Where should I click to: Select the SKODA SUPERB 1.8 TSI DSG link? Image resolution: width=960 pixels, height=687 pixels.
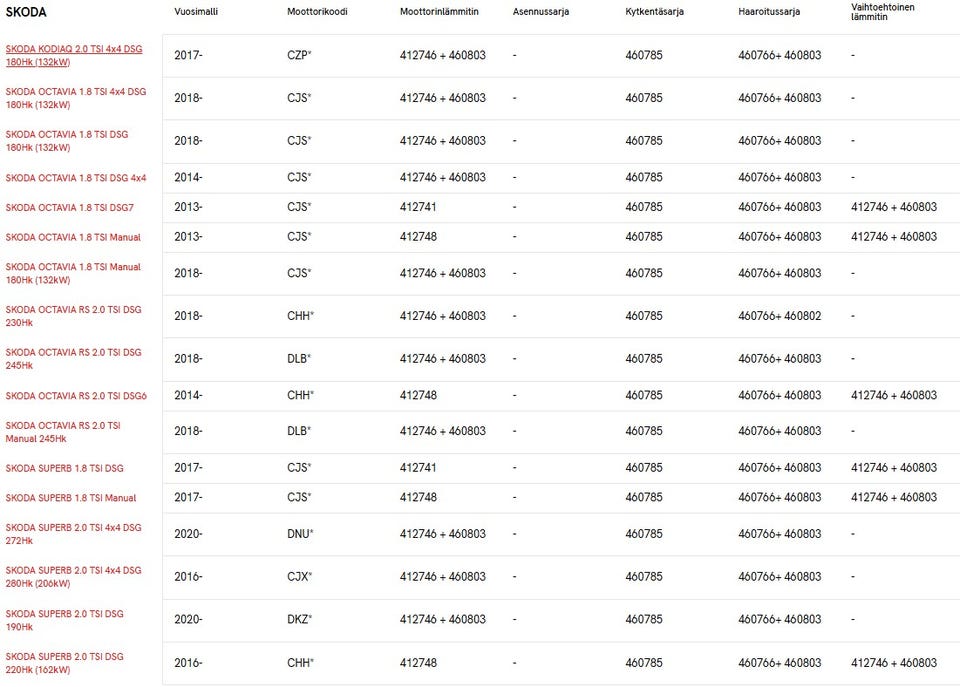pos(65,468)
